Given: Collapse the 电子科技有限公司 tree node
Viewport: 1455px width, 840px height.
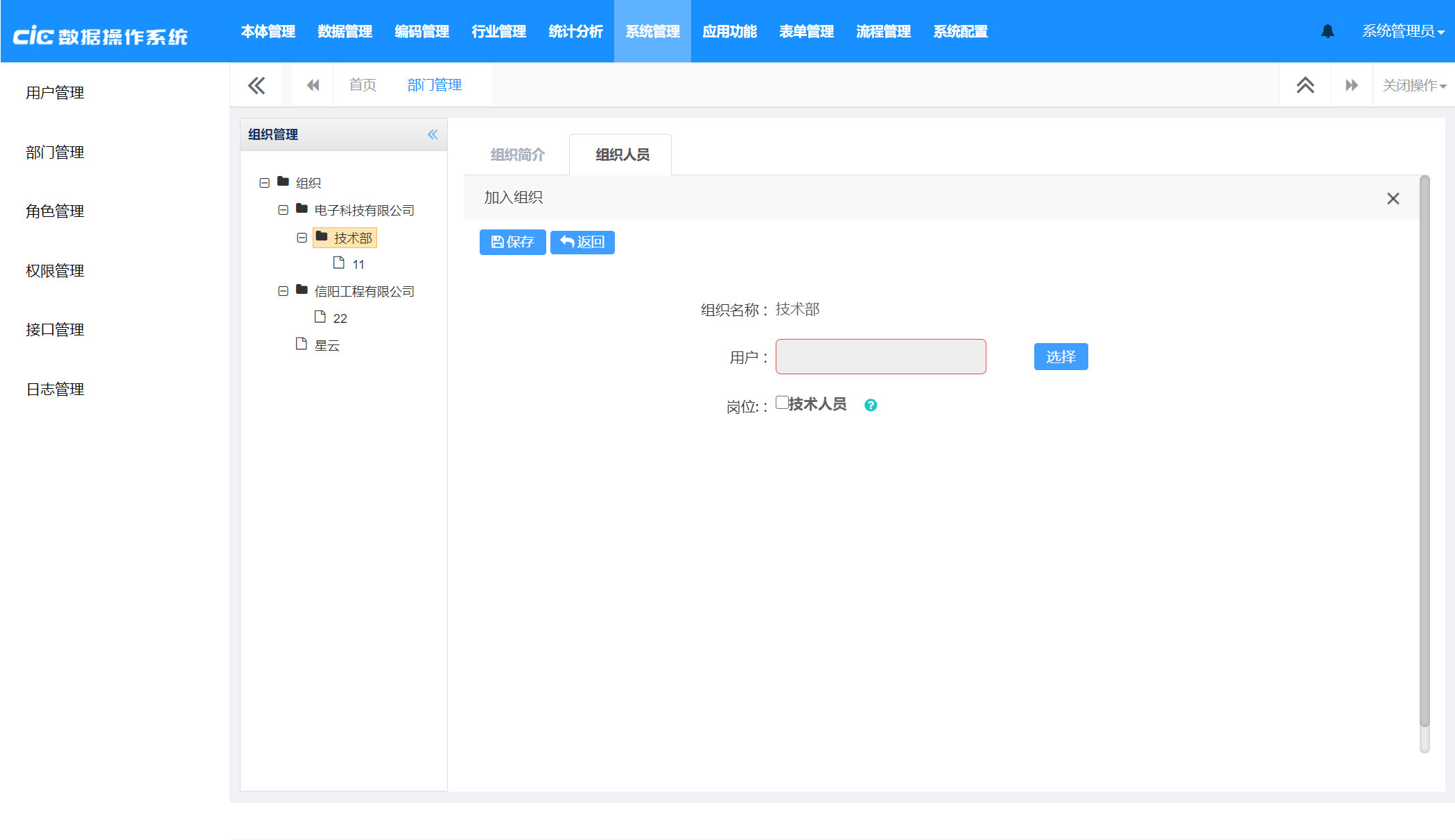Looking at the screenshot, I should pyautogui.click(x=283, y=210).
